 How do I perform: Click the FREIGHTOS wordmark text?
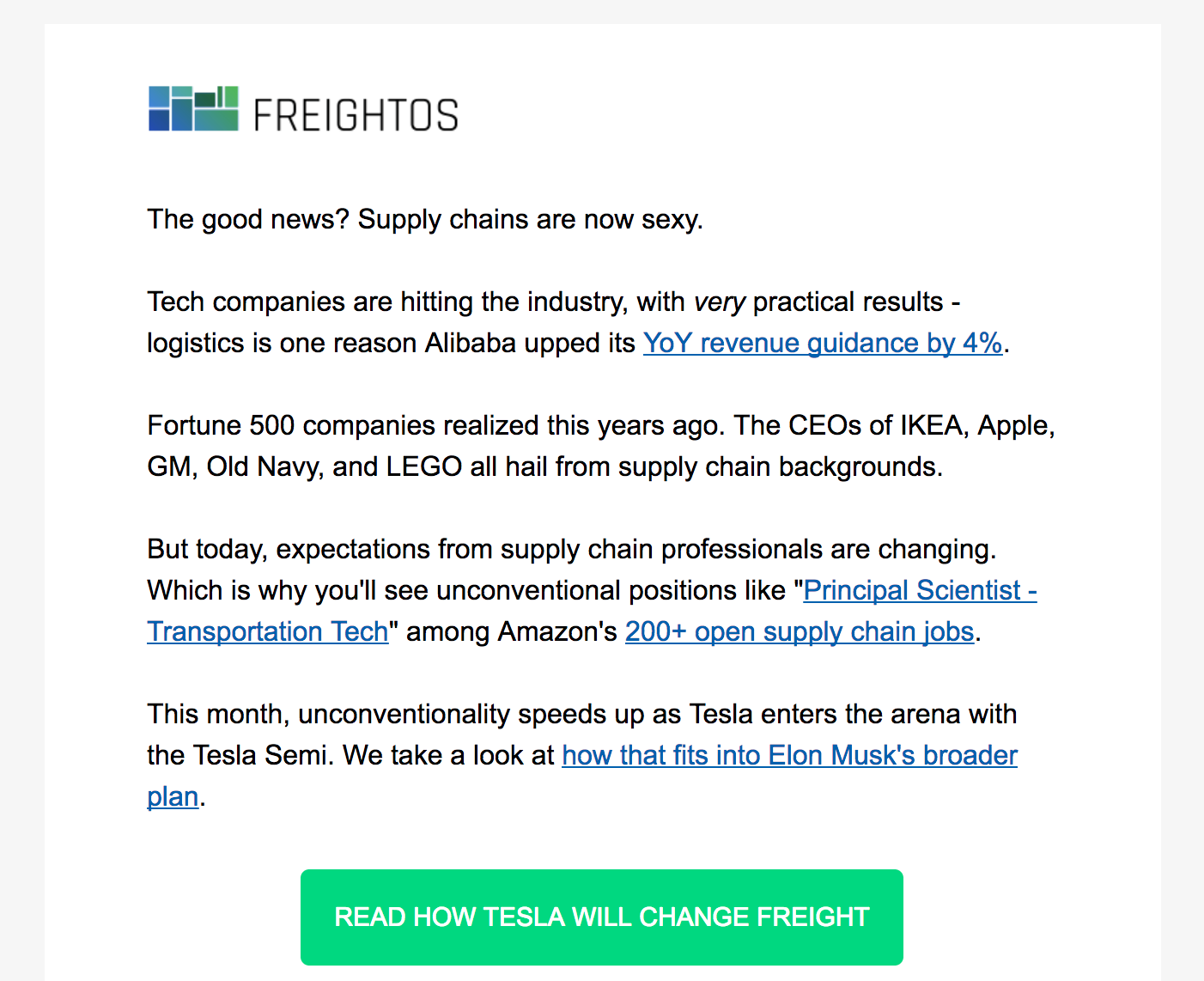tap(356, 115)
